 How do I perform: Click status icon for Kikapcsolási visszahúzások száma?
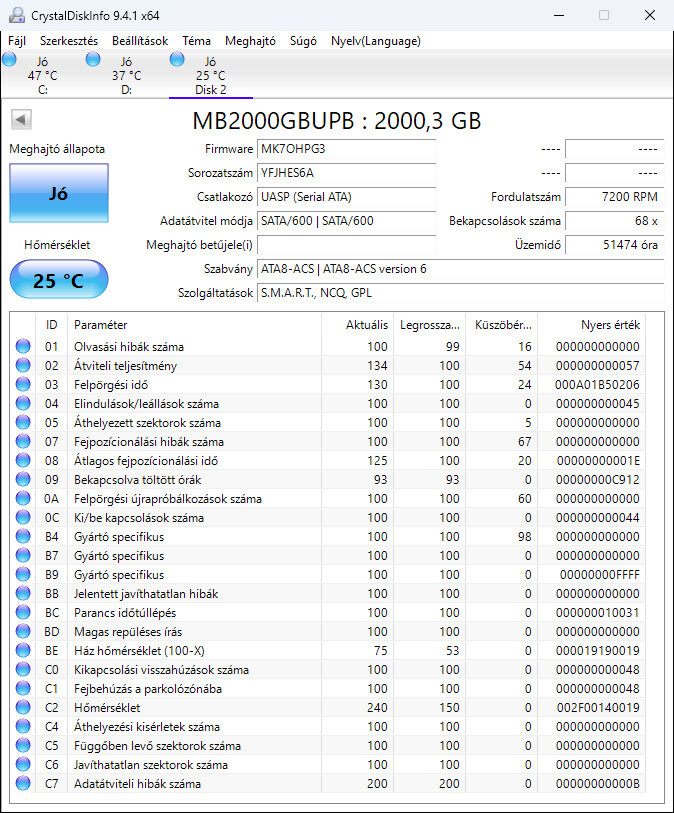tap(23, 669)
